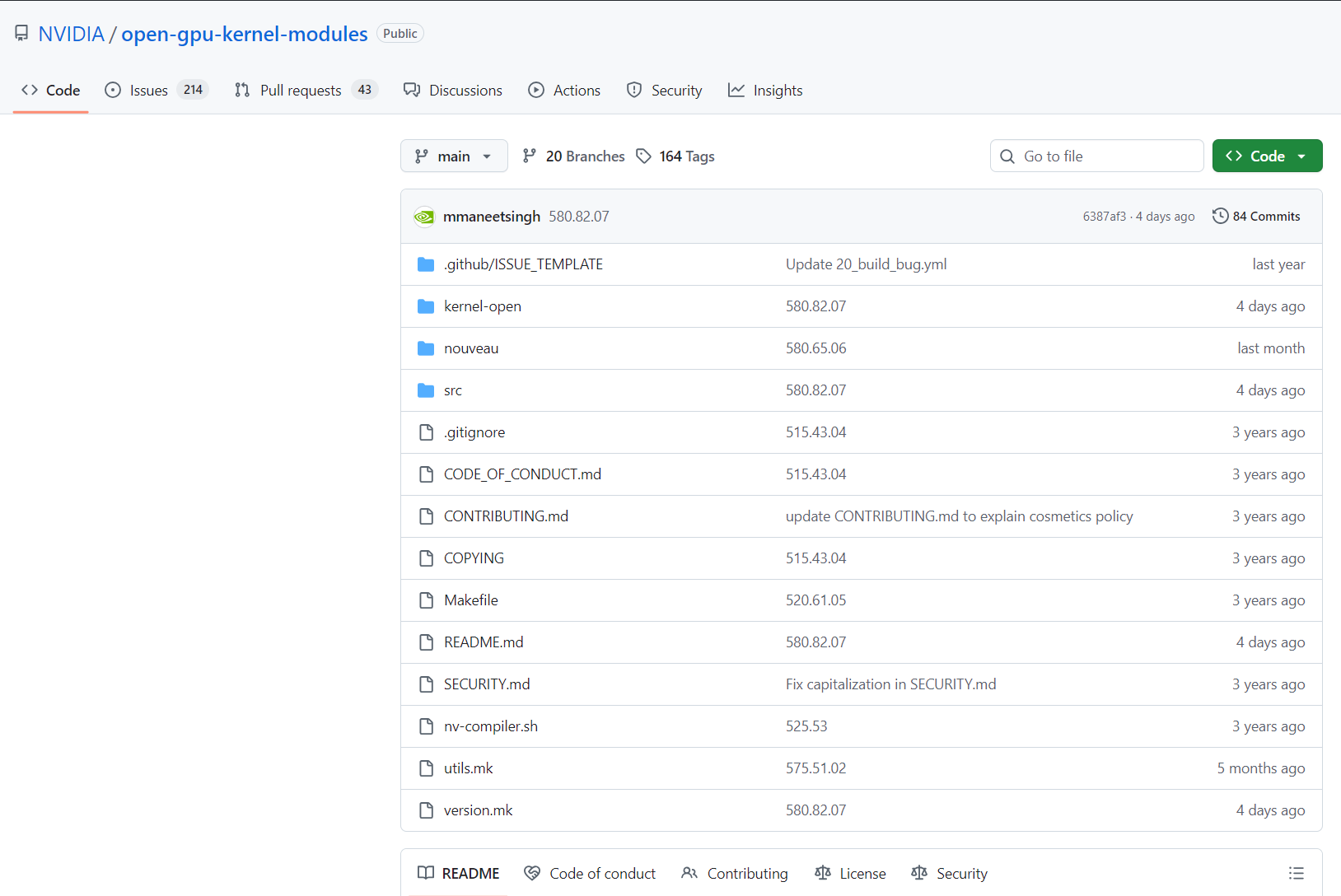Open the green Code dropdown button
The height and width of the screenshot is (896, 1341).
[x=1267, y=156]
